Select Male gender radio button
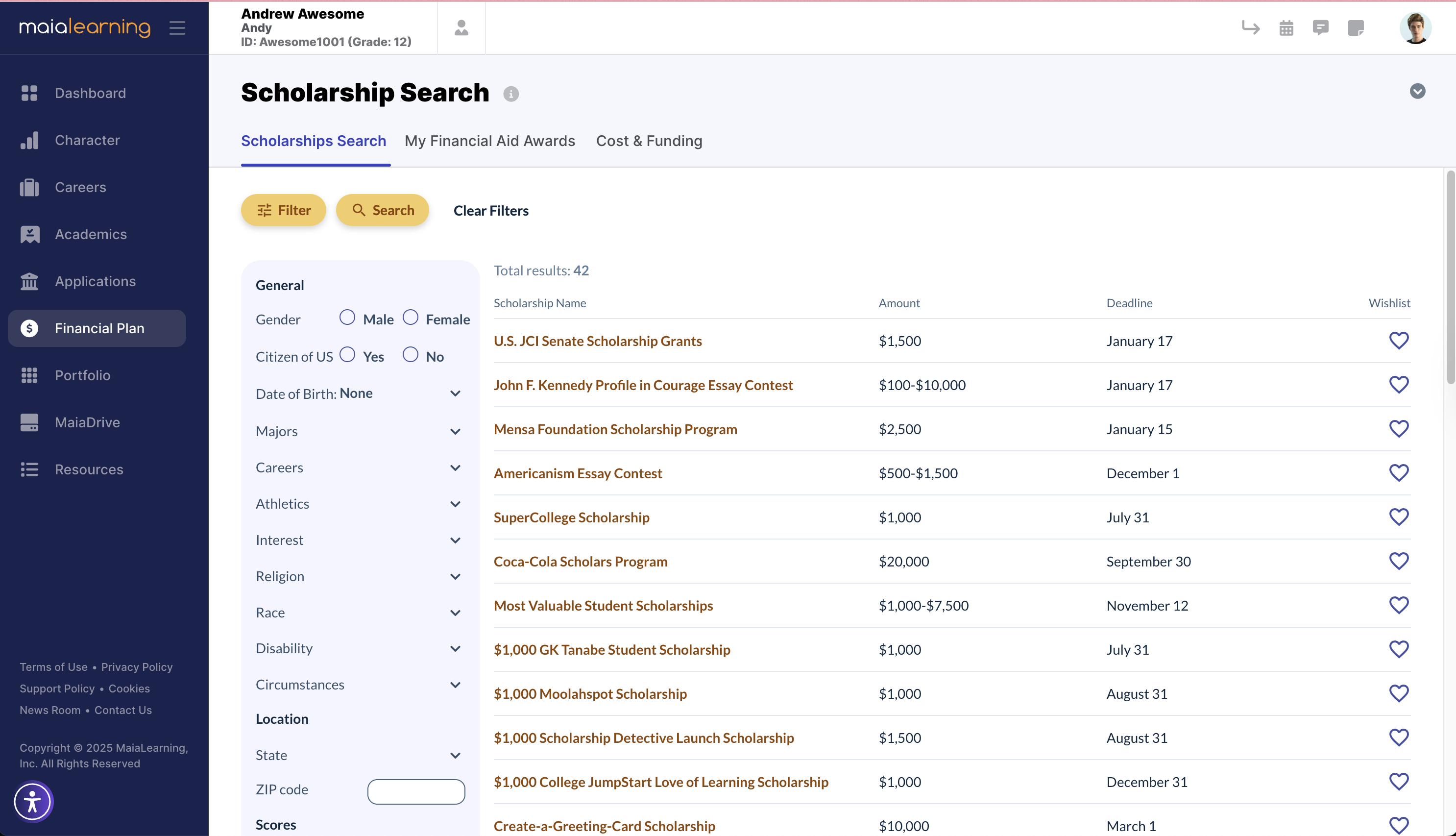This screenshot has width=1456, height=836. tap(347, 318)
